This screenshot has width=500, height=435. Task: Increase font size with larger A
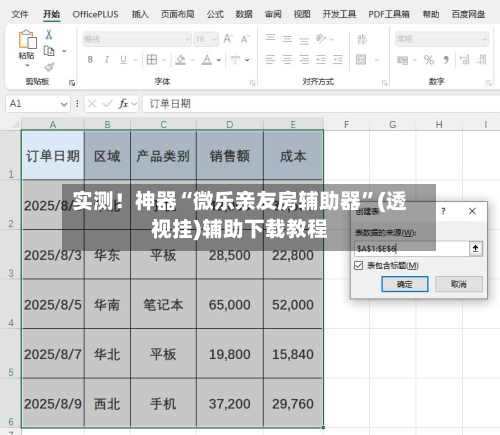pos(228,39)
